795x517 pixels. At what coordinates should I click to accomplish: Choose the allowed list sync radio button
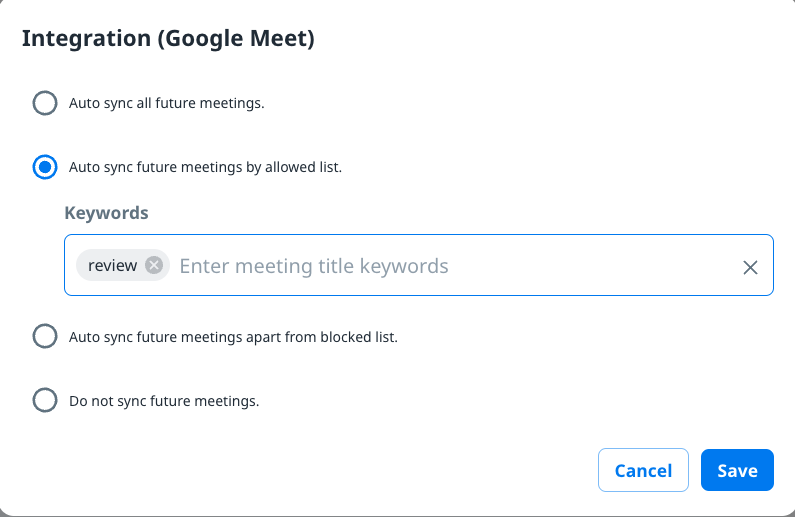[45, 167]
